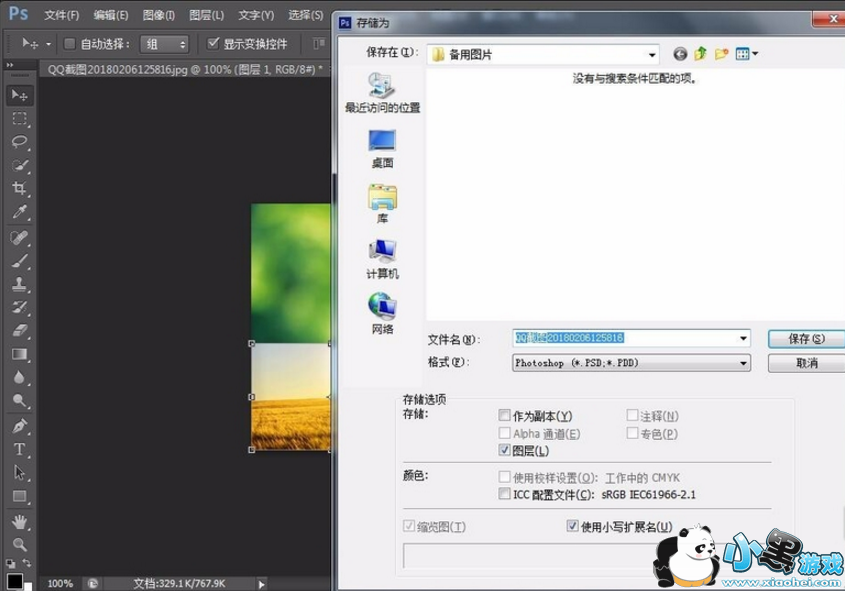Pick the Eyedropper tool
Screen dimensions: 845x591
coord(19,213)
